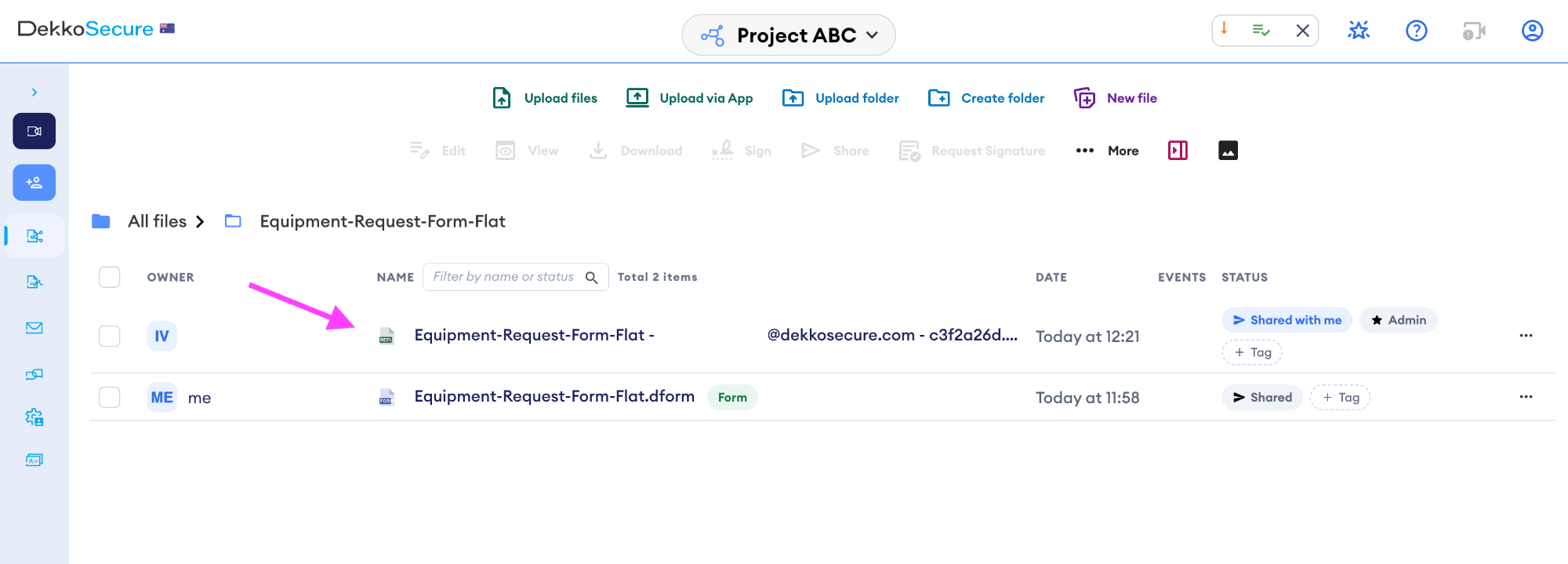Viewport: 1568px width, 564px height.
Task: Click the Shared with me status chip
Action: tap(1287, 320)
